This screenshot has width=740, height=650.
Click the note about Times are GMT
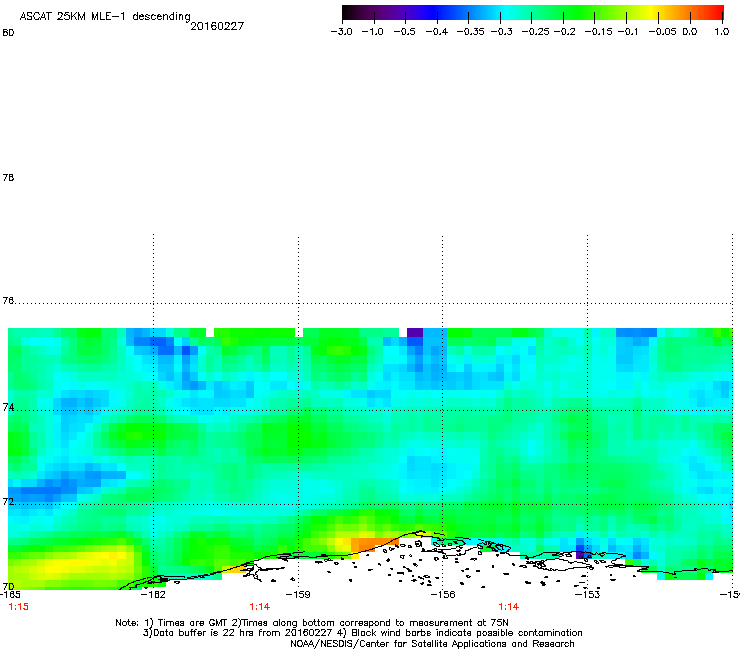point(311,623)
